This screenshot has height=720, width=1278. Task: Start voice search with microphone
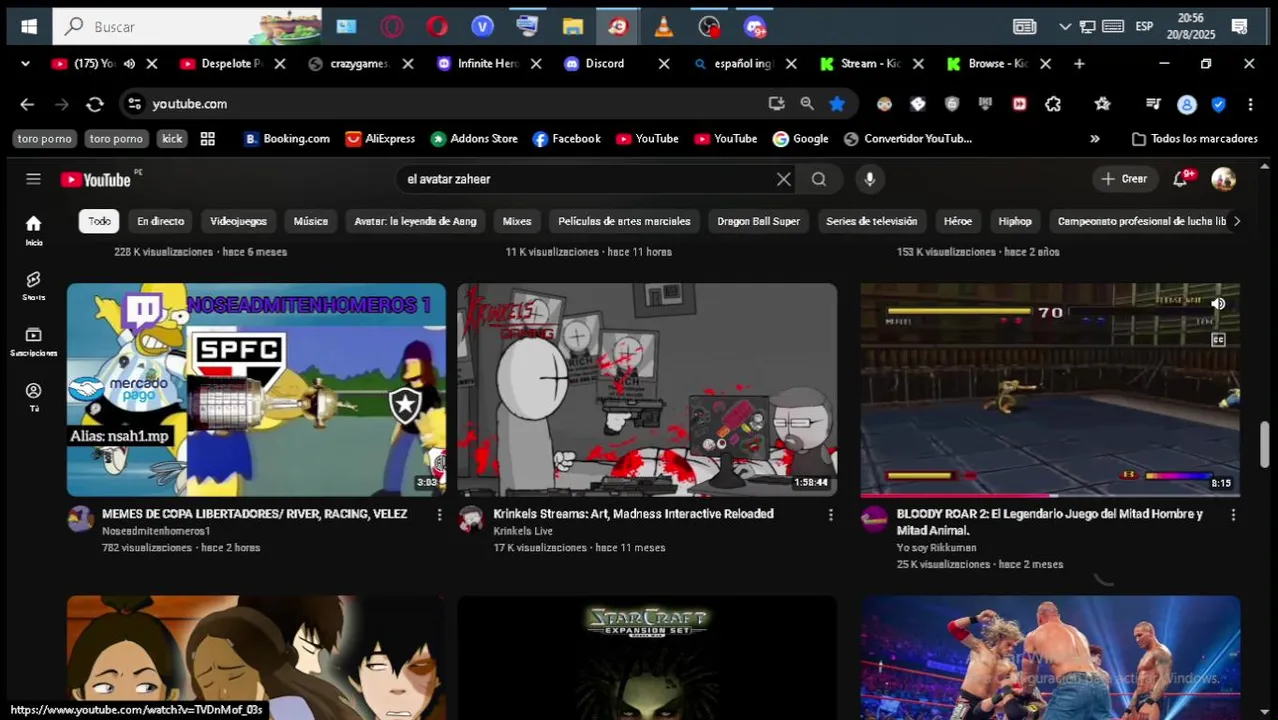point(870,179)
